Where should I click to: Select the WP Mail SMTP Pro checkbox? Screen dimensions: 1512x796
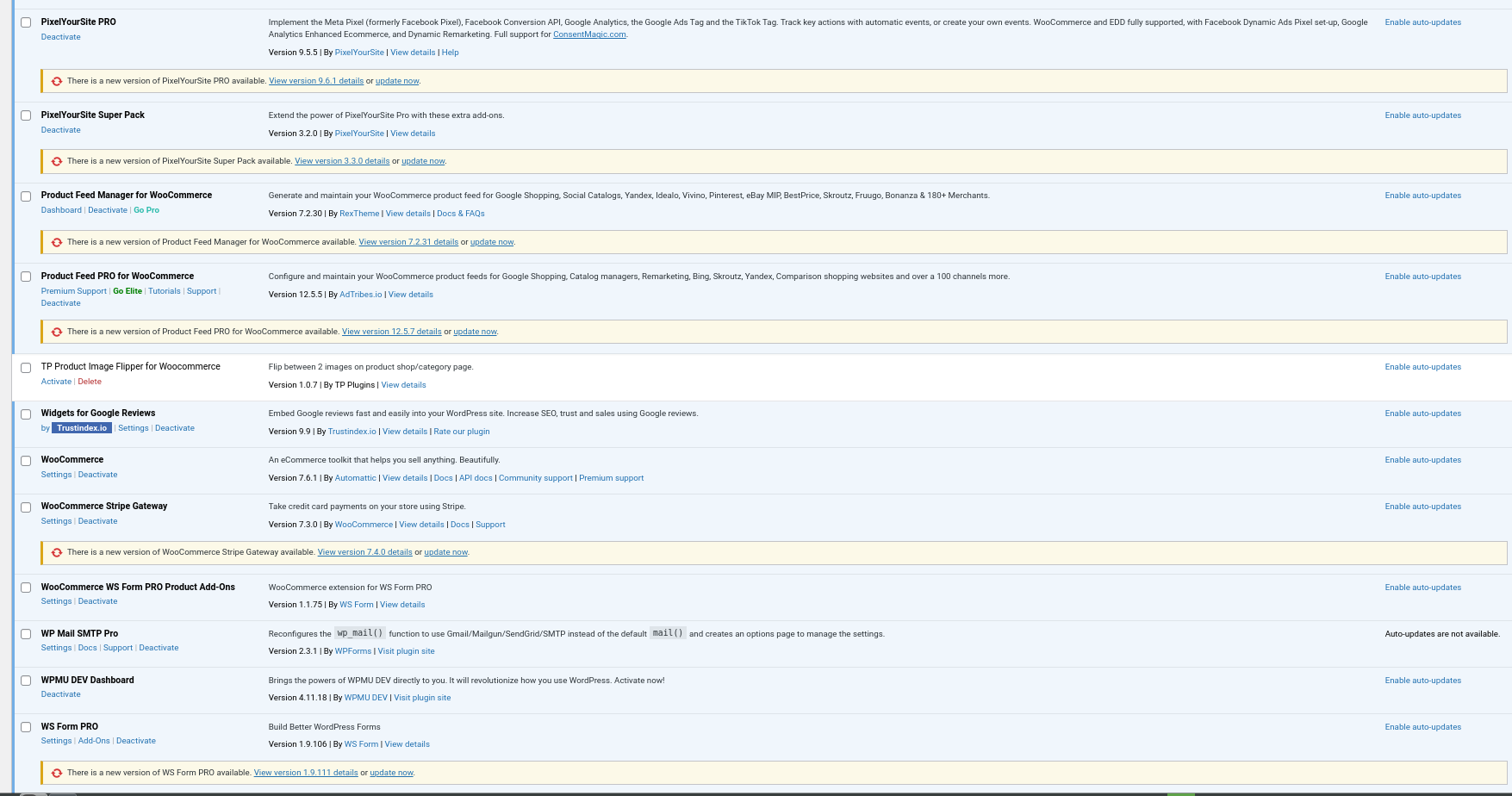(x=26, y=635)
